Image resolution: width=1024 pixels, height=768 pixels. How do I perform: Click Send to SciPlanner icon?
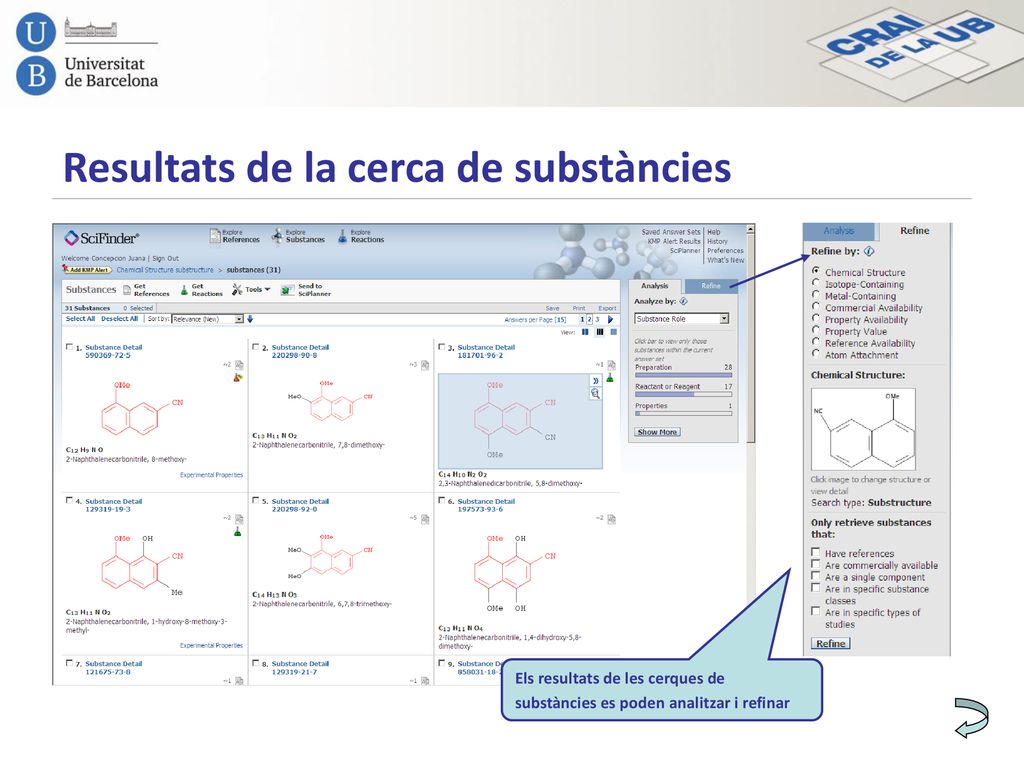tap(287, 290)
